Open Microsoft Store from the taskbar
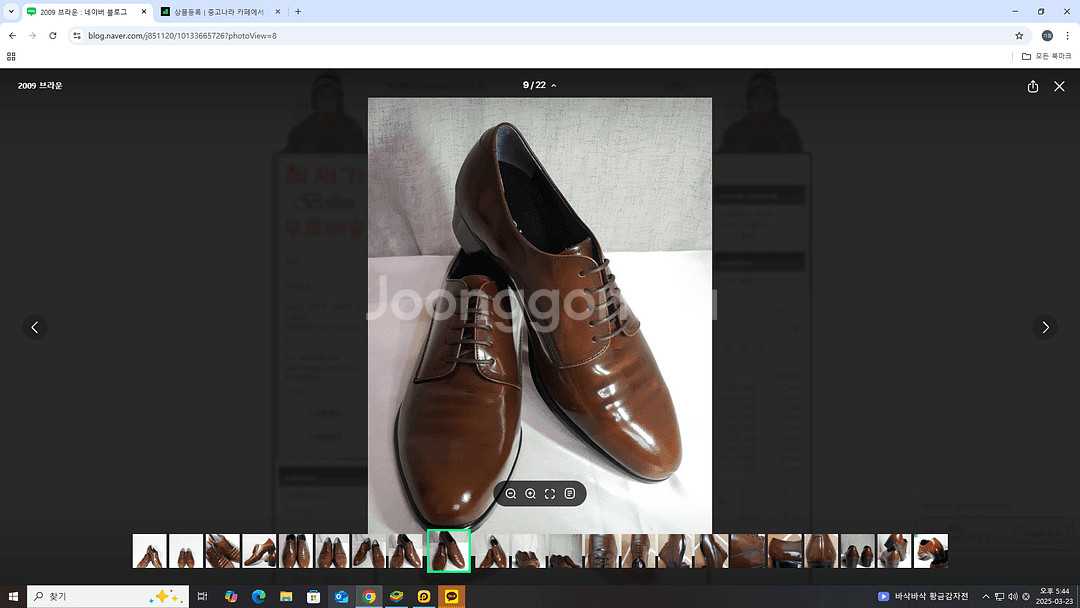 tap(313, 596)
